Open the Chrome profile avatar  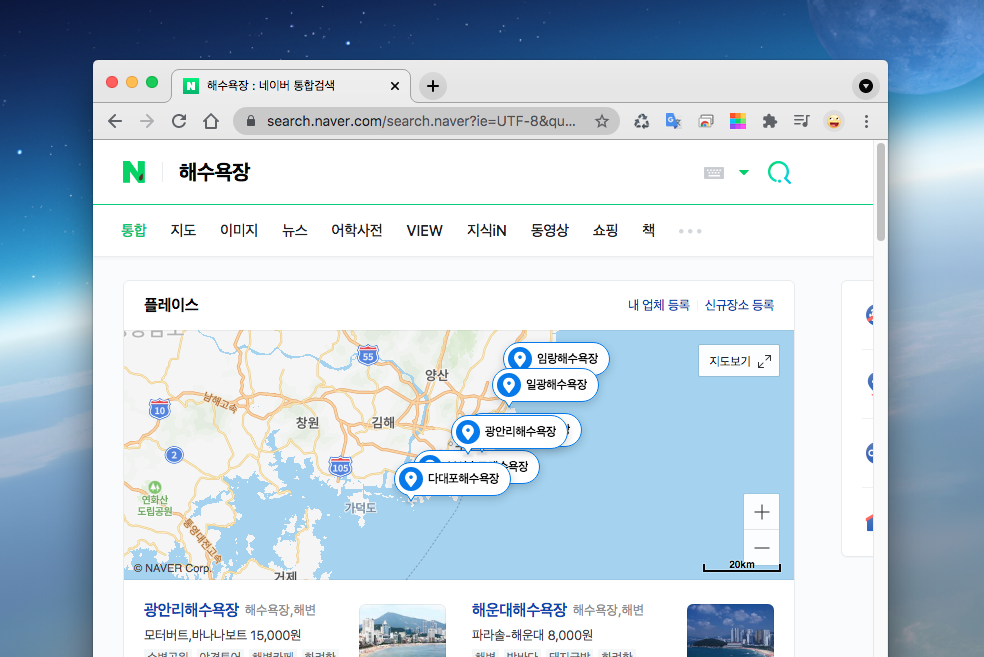point(834,121)
